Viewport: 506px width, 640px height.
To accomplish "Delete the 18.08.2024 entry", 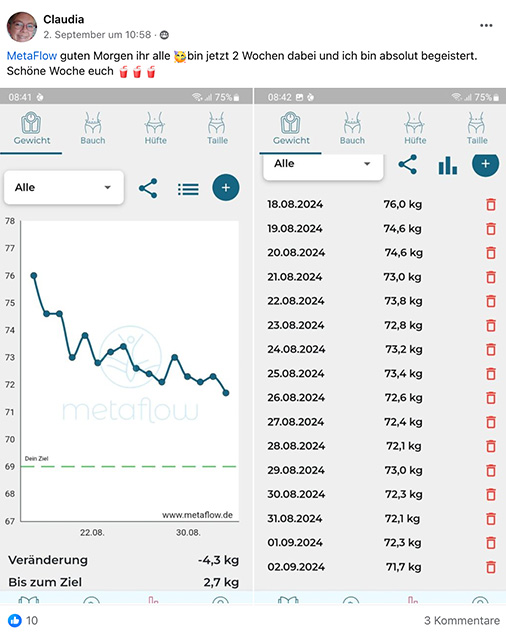I will (491, 204).
